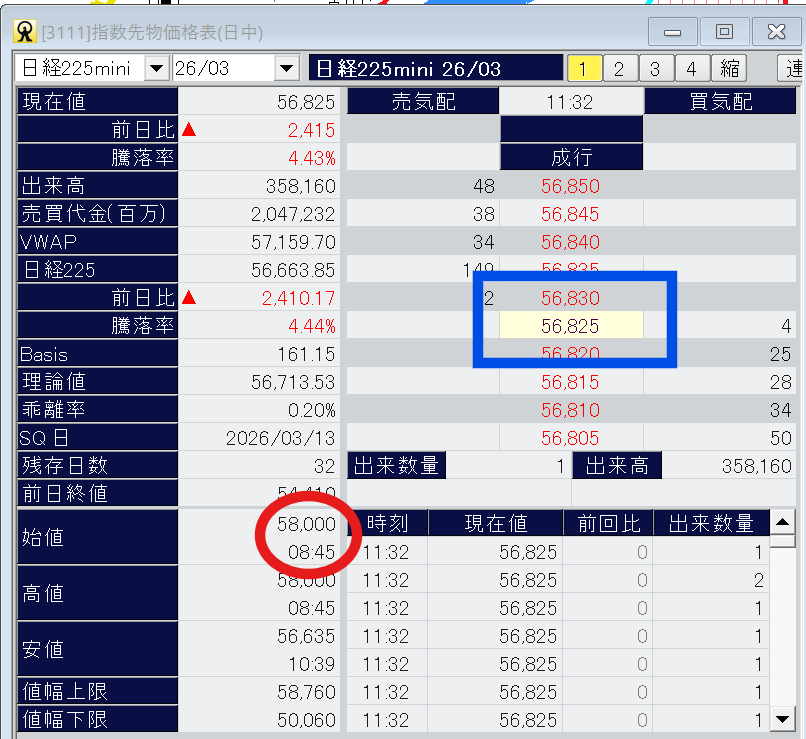Click ask price 56,845
The height and width of the screenshot is (739, 806).
570,214
